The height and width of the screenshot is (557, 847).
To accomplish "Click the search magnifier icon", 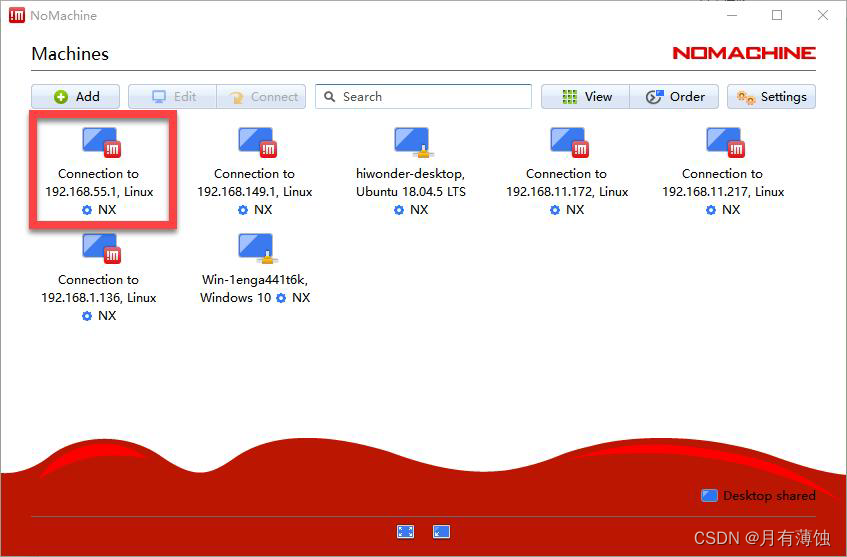I will click(330, 97).
